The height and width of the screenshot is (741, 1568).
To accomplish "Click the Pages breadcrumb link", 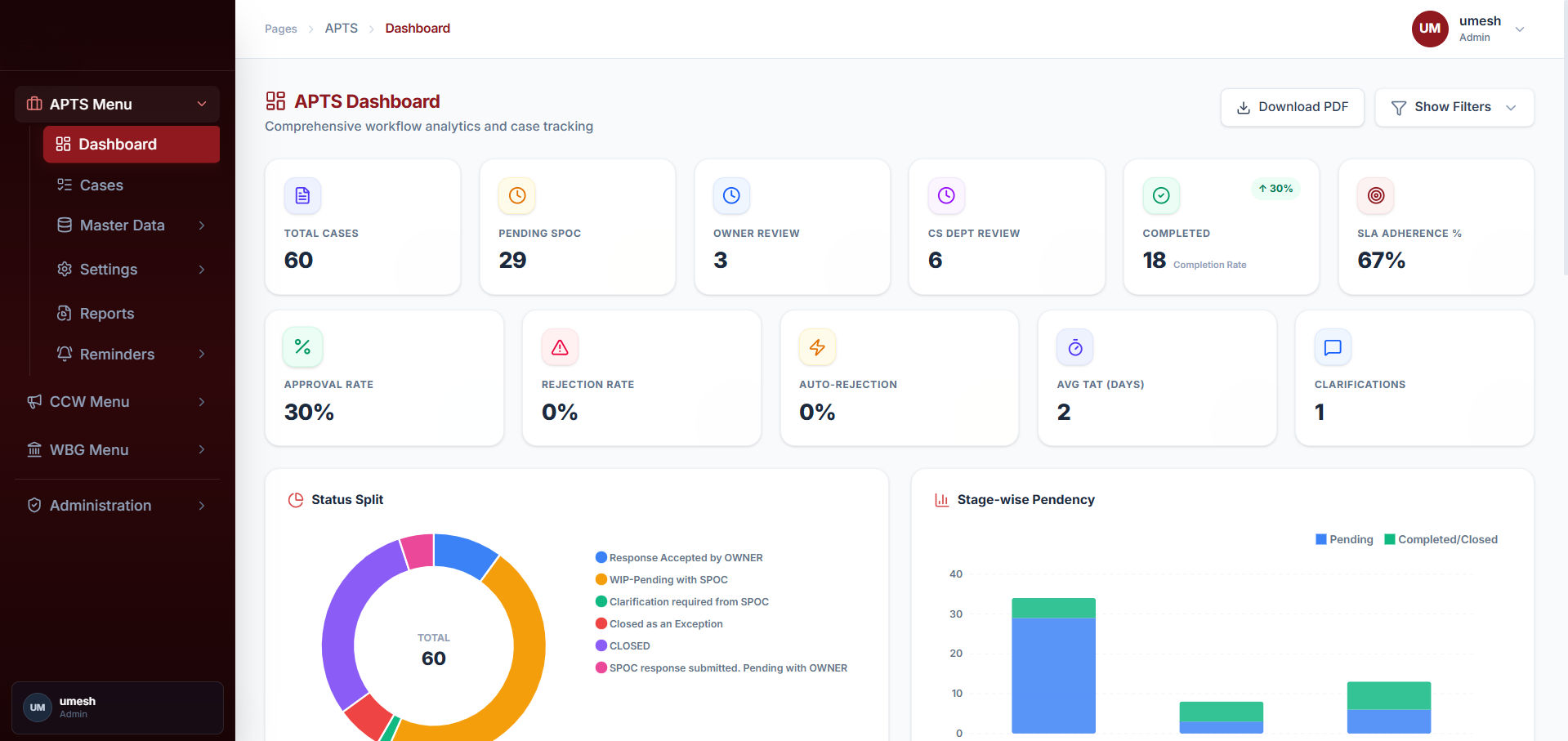I will coord(281,29).
